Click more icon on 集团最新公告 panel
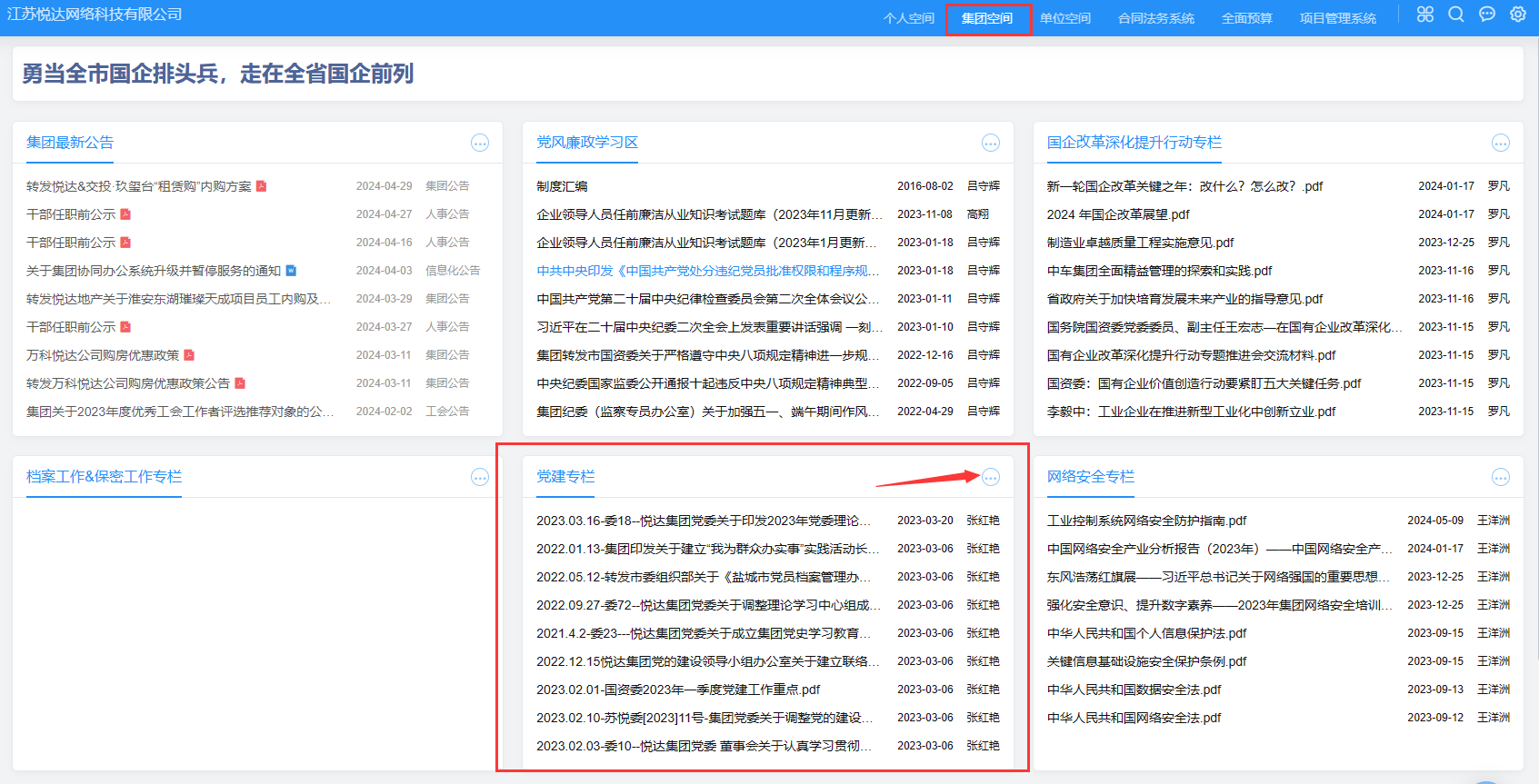1539x784 pixels. pos(480,144)
